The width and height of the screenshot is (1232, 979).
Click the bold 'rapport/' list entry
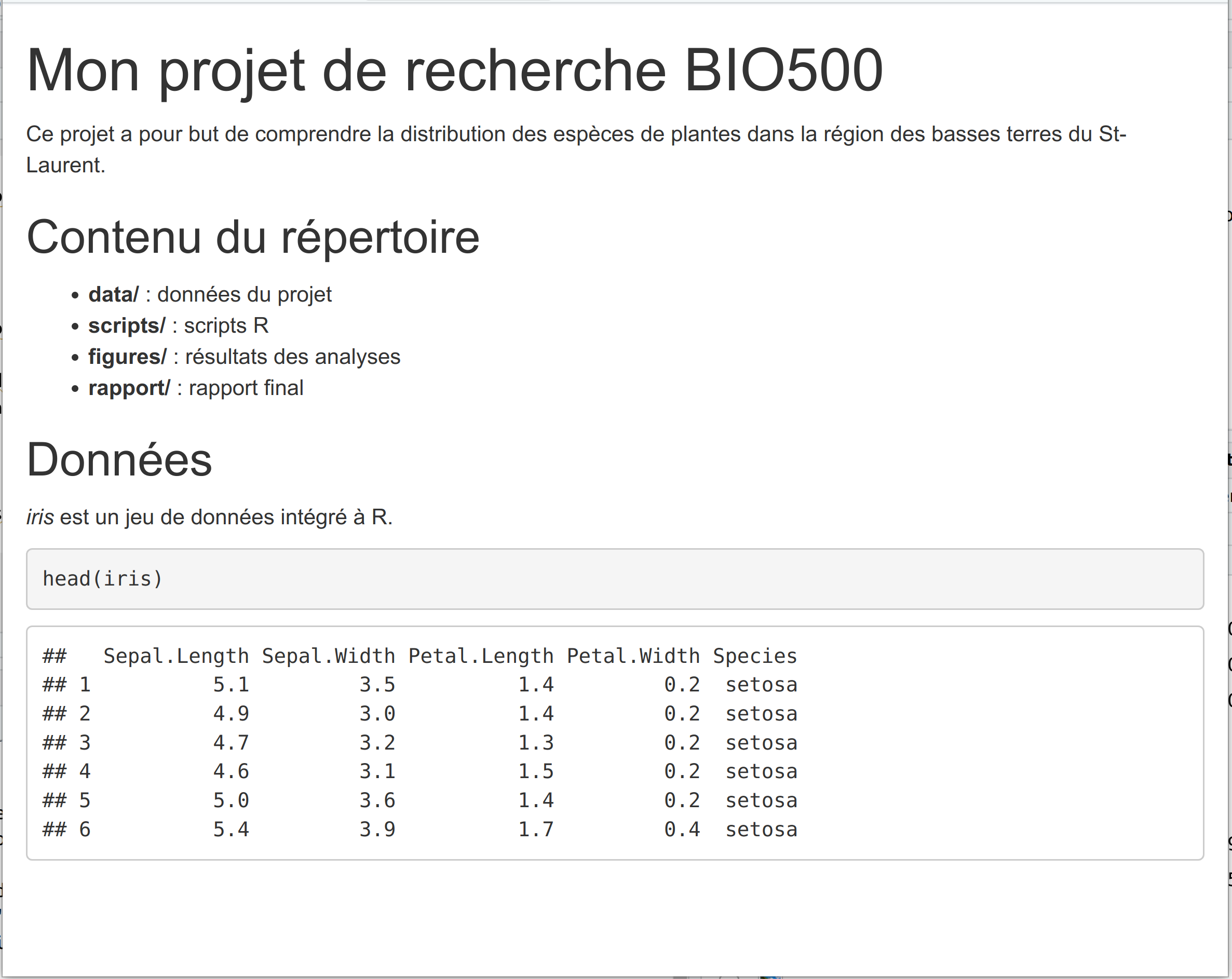[129, 388]
